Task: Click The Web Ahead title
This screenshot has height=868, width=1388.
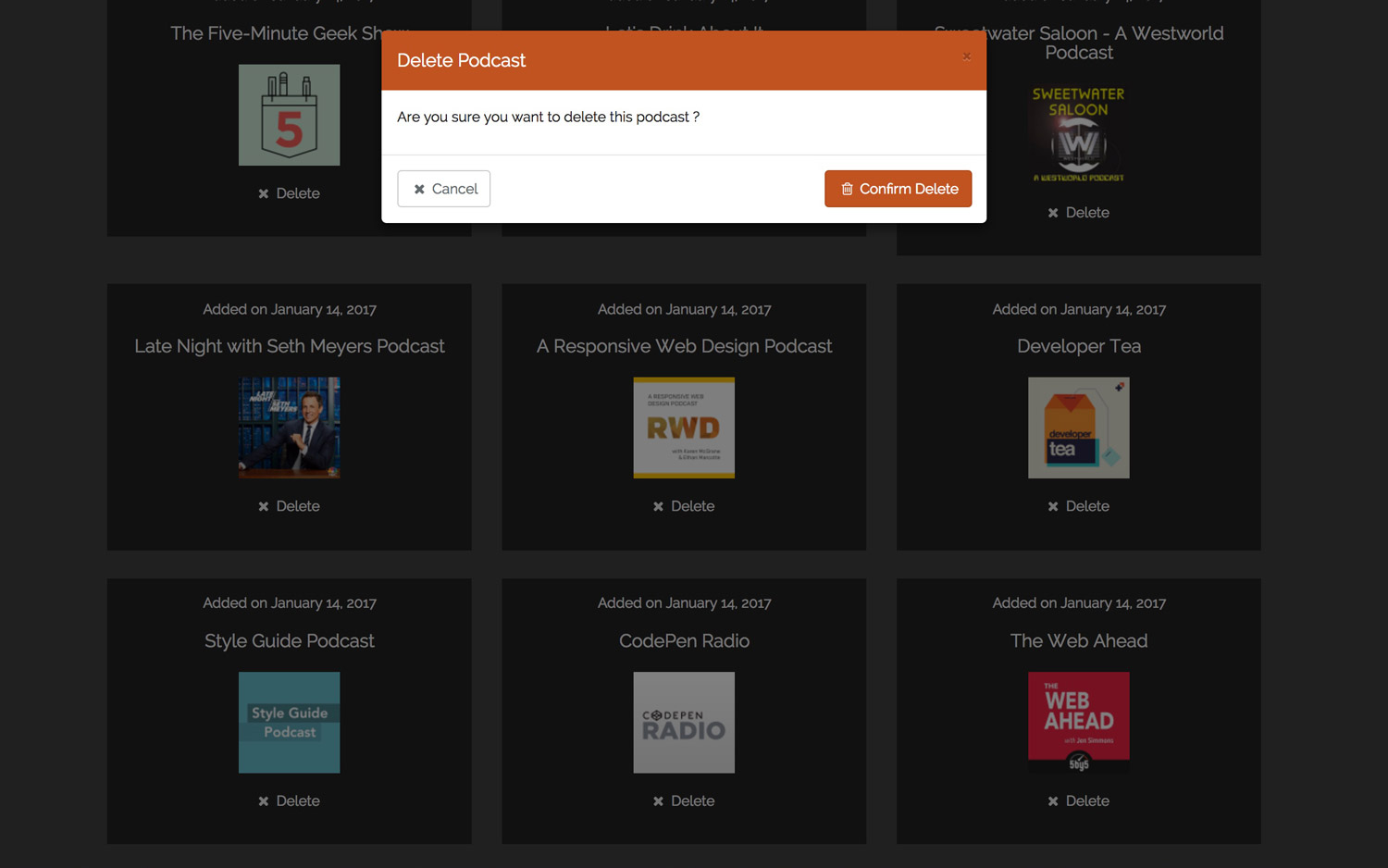Action: pos(1079,641)
